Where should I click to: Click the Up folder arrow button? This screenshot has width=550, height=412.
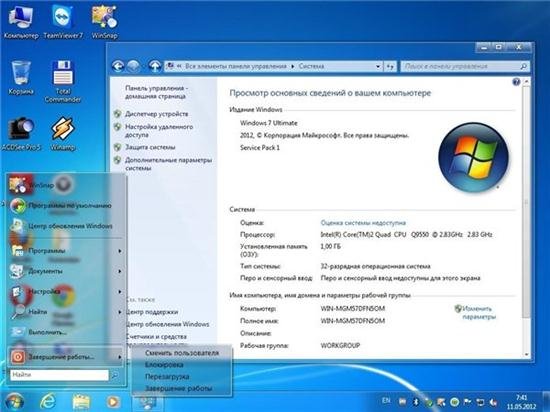[x=154, y=66]
